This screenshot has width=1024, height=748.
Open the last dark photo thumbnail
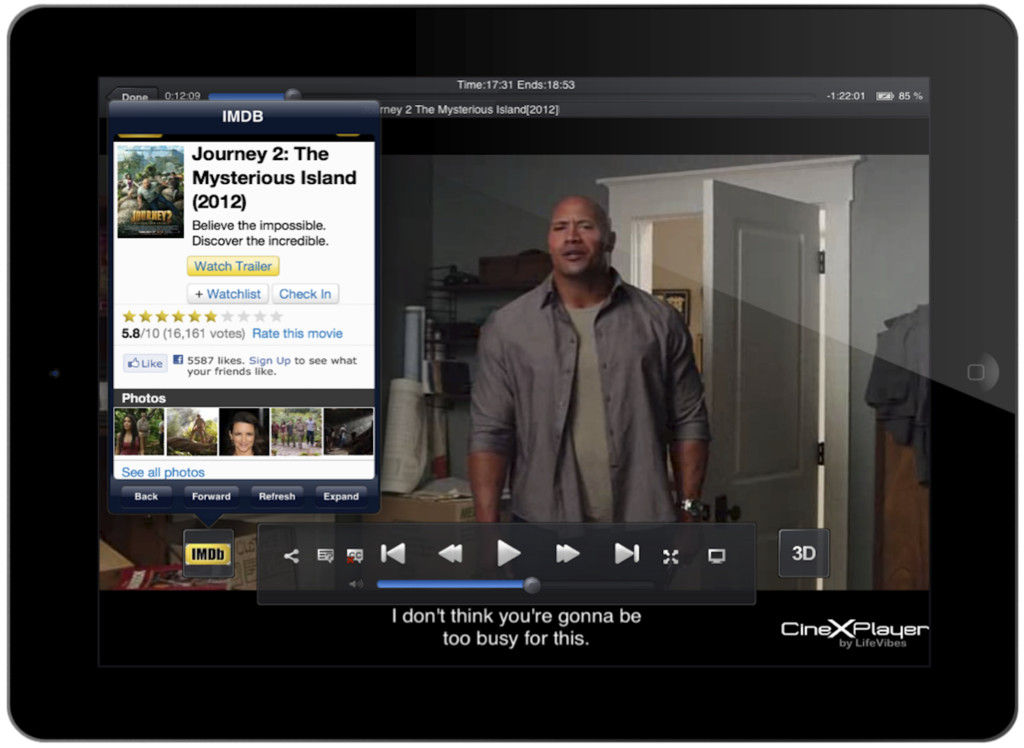click(x=349, y=432)
